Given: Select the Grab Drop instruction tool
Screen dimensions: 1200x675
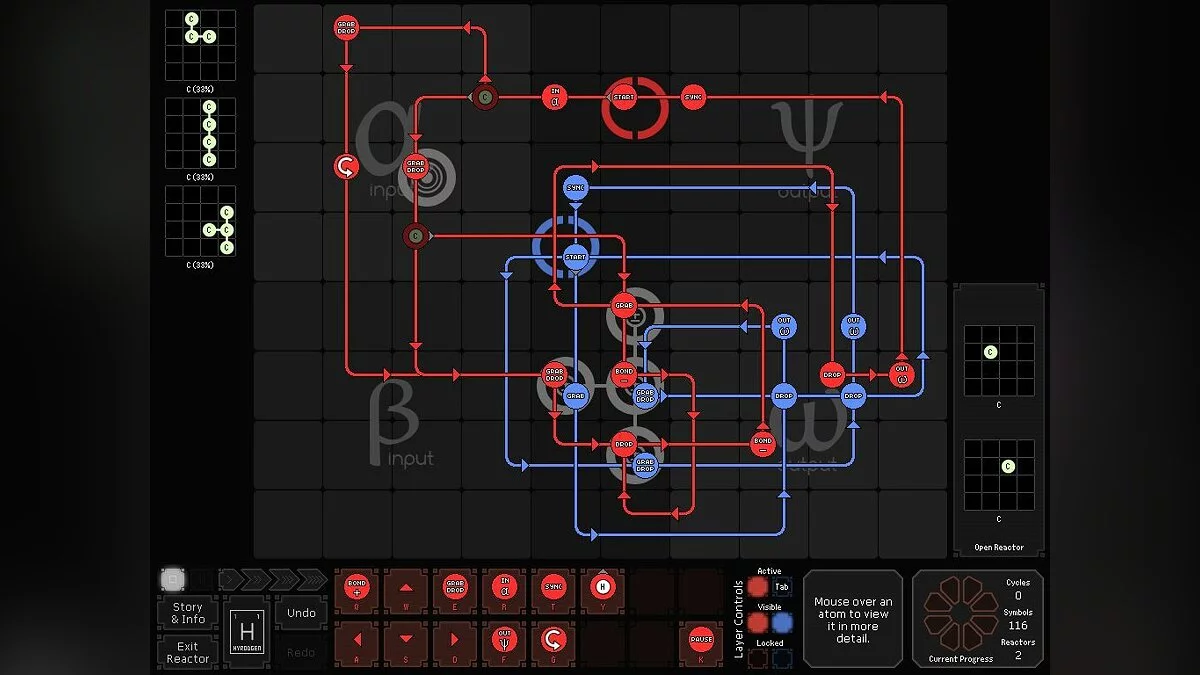Looking at the screenshot, I should coord(455,589).
